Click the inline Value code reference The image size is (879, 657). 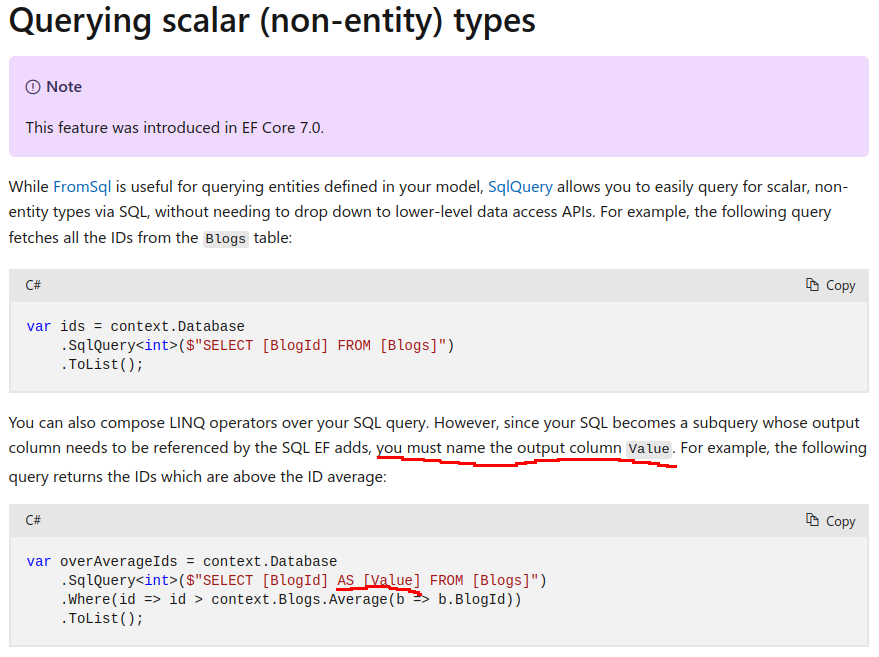click(649, 449)
